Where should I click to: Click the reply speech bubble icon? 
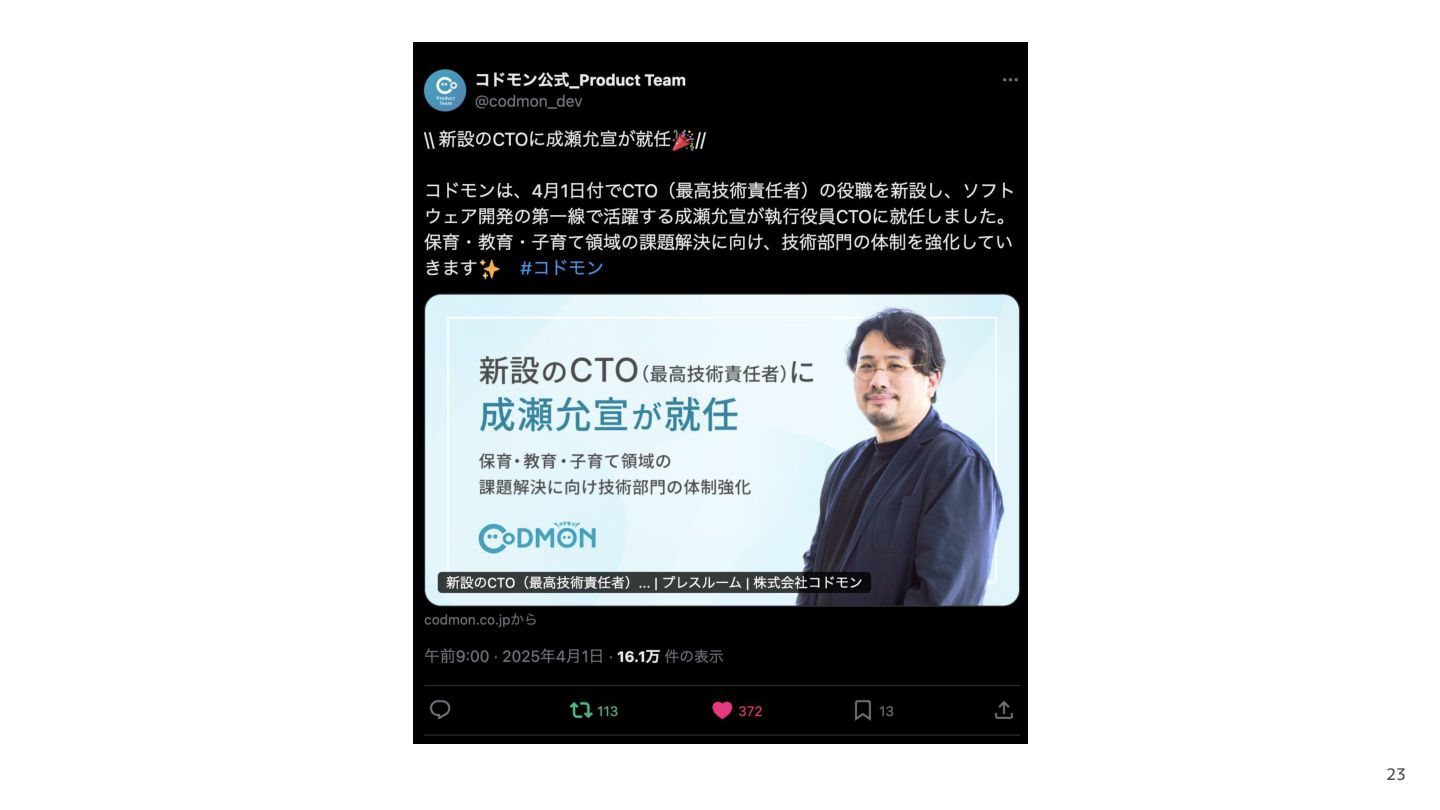tap(440, 710)
